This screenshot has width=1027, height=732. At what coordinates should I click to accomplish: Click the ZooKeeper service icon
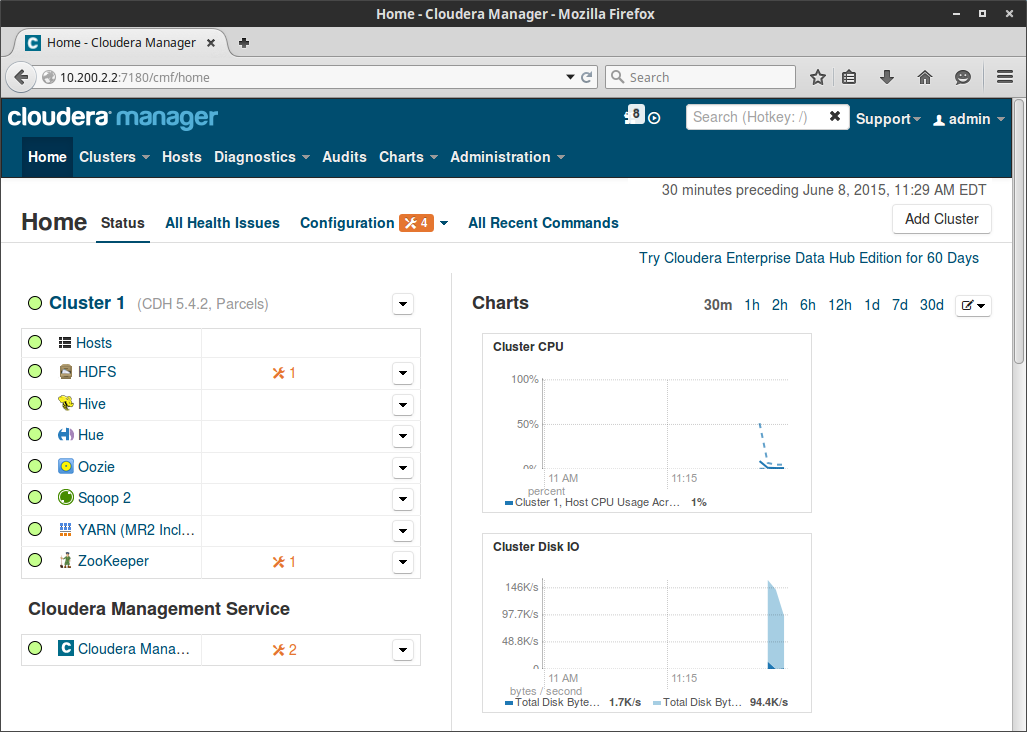point(65,560)
